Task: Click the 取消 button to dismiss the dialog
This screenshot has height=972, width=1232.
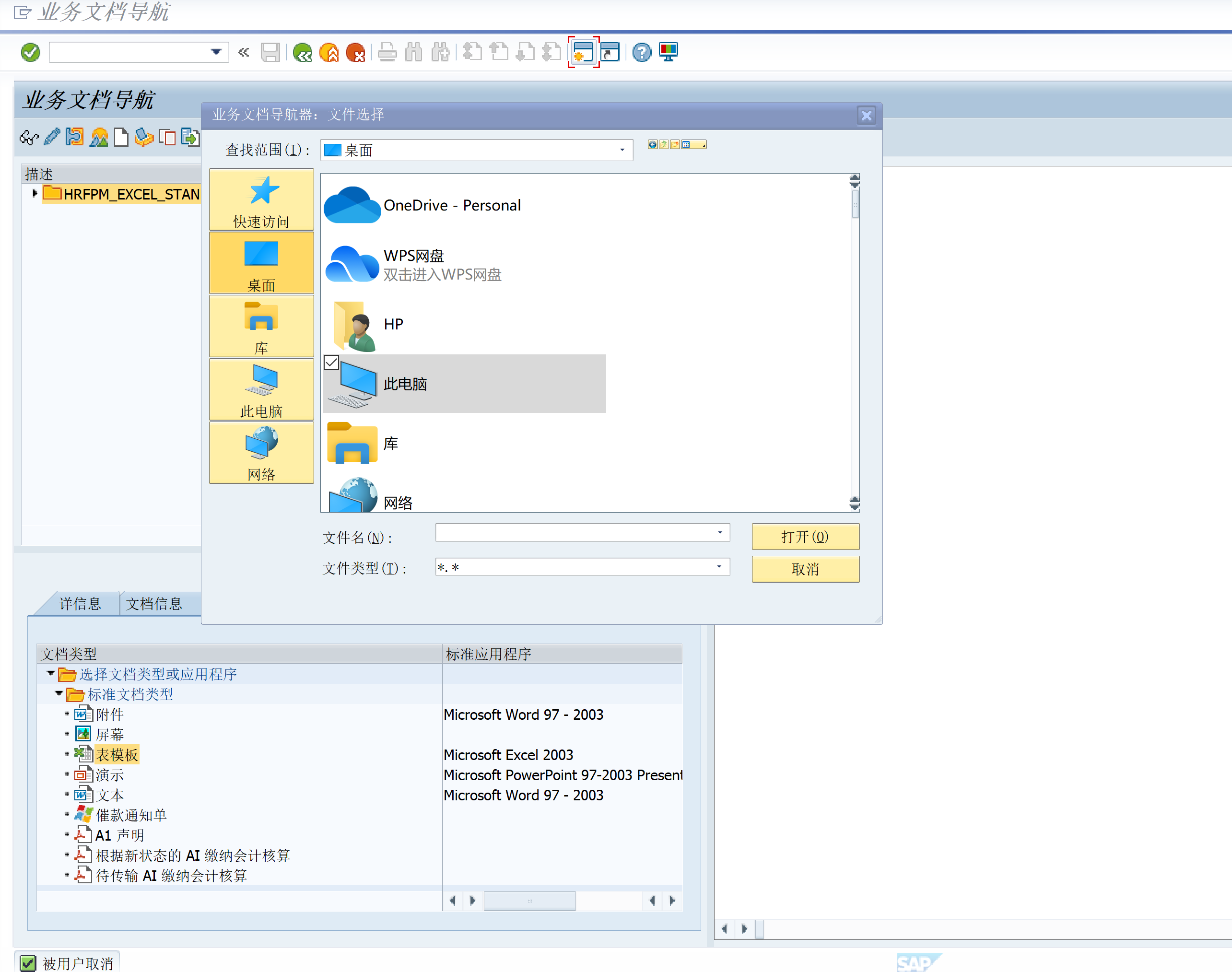Action: coord(805,569)
